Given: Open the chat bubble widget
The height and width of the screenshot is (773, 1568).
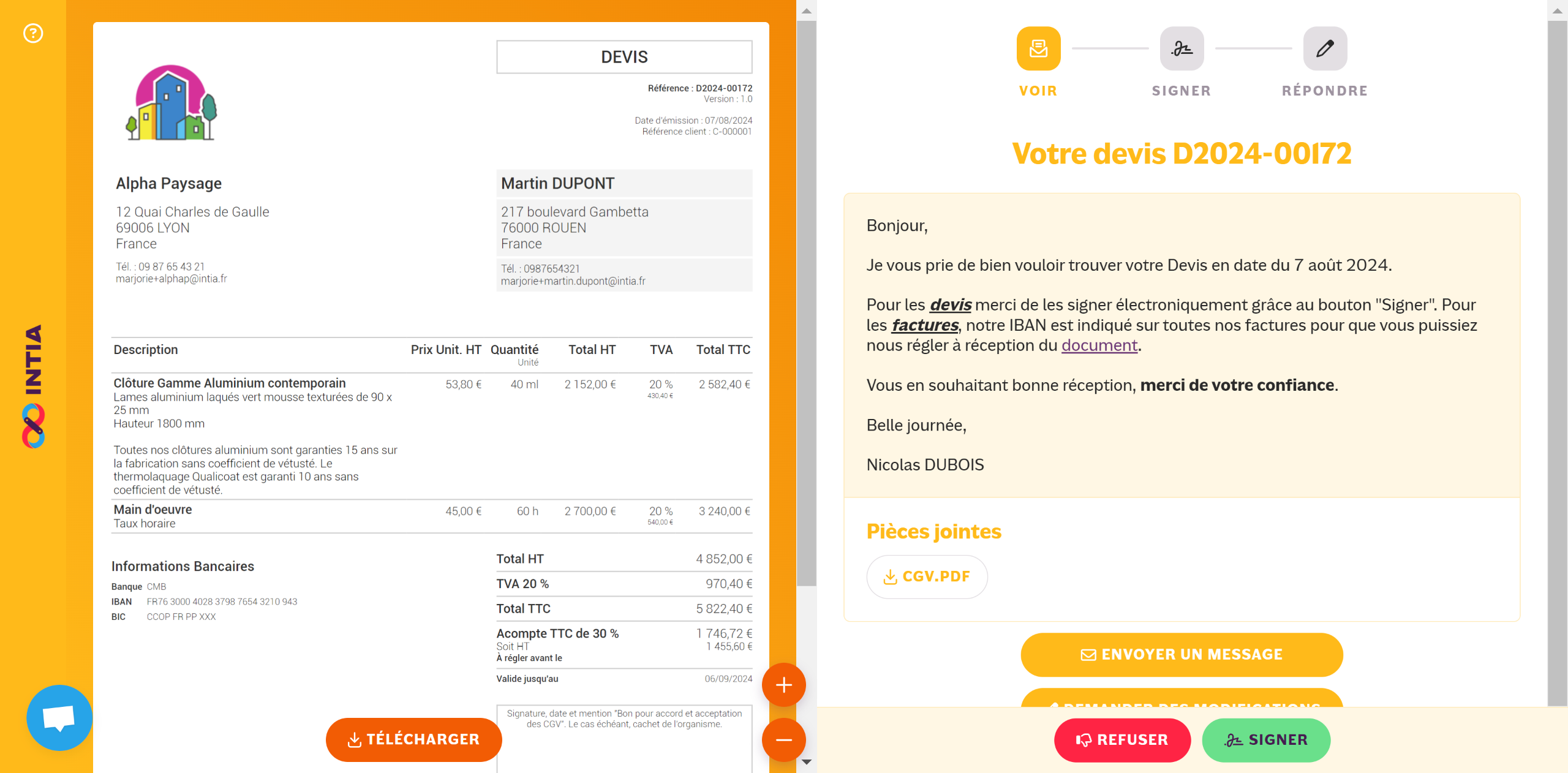Looking at the screenshot, I should coord(59,718).
